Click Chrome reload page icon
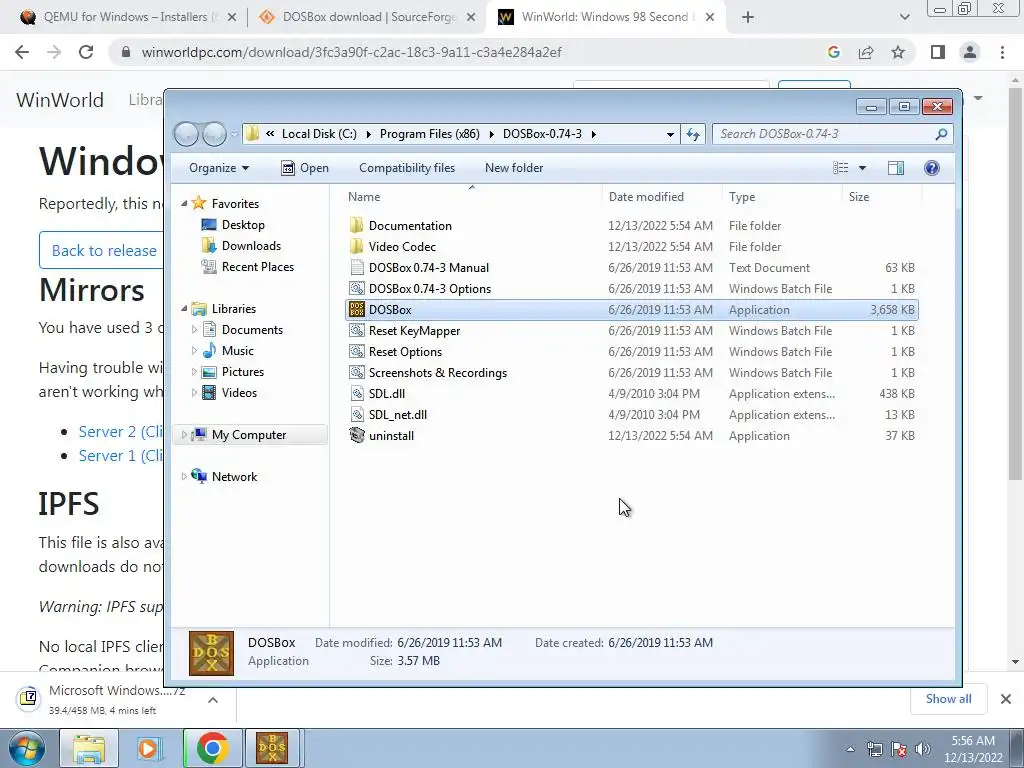Viewport: 1024px width, 768px height. click(86, 52)
